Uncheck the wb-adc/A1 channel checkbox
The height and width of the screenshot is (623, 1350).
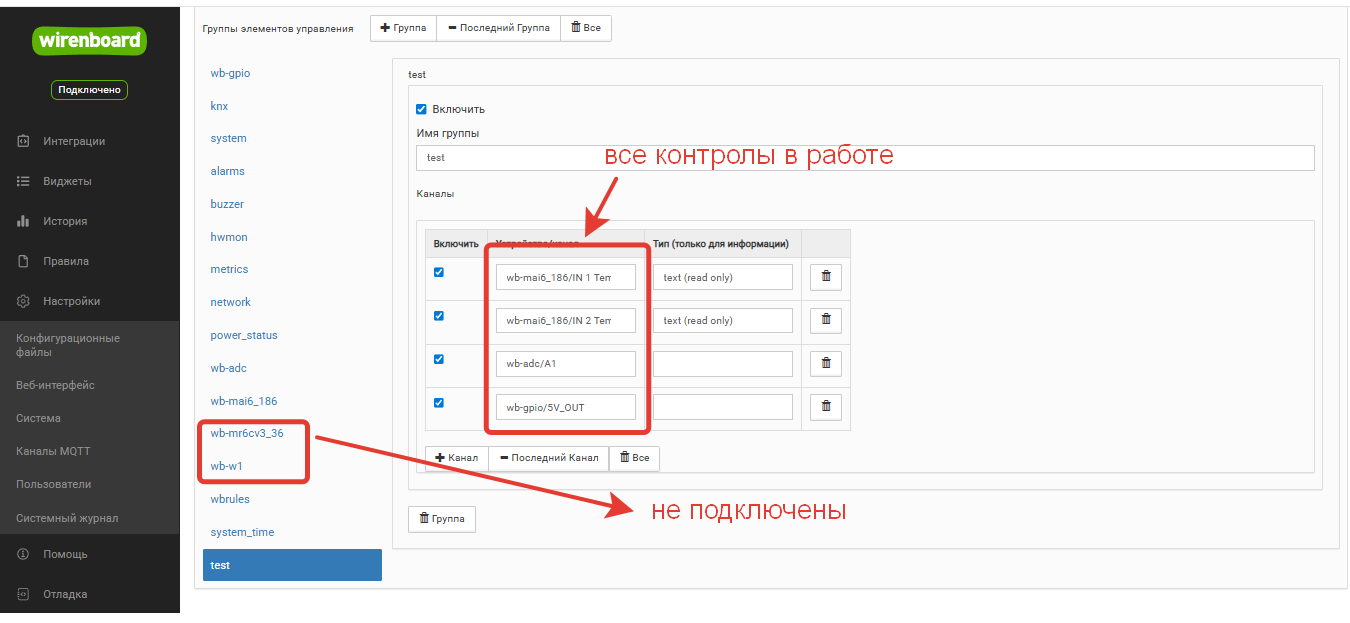pyautogui.click(x=439, y=359)
